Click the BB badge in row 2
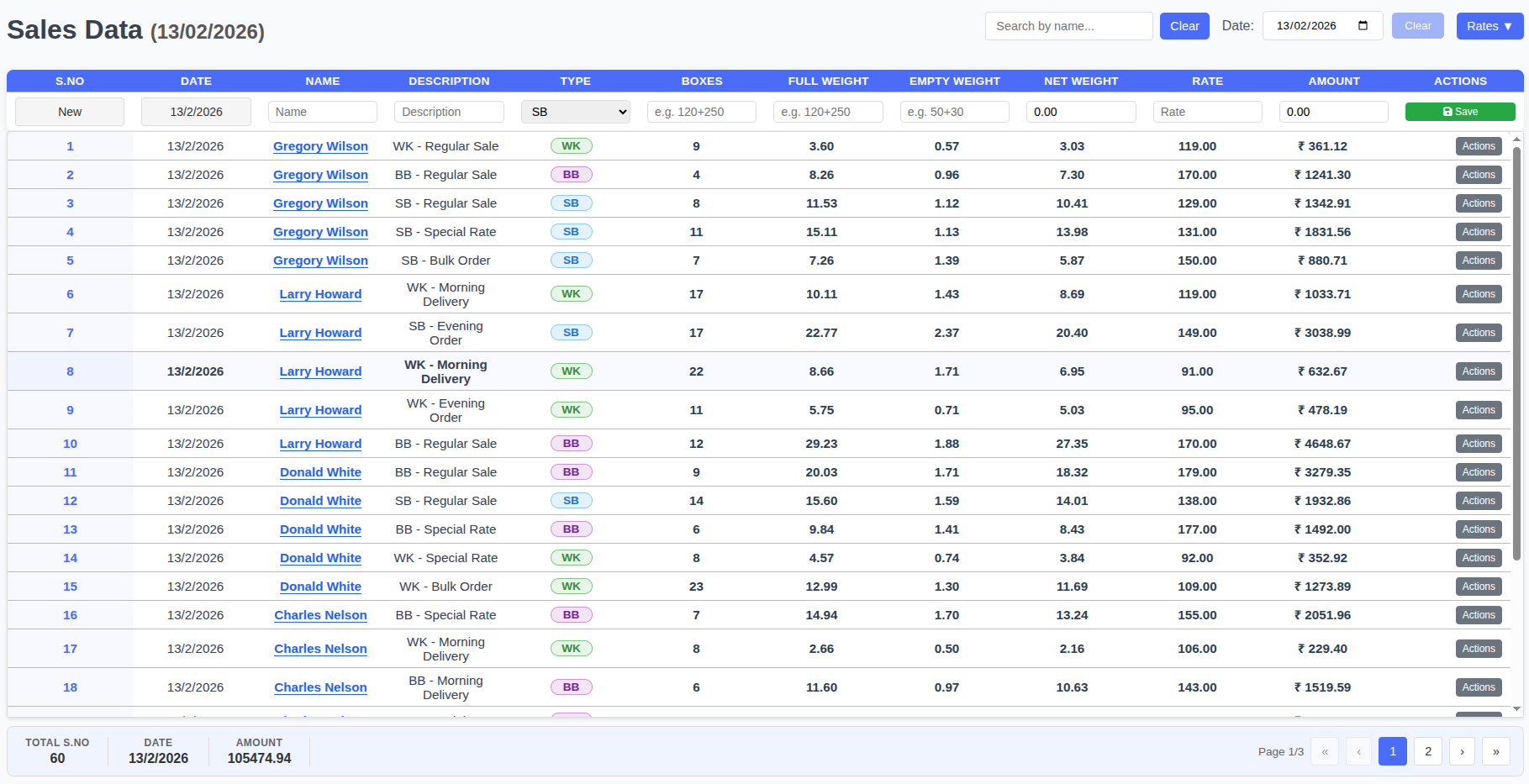Screen dimensions: 1529x784 click(x=572, y=175)
